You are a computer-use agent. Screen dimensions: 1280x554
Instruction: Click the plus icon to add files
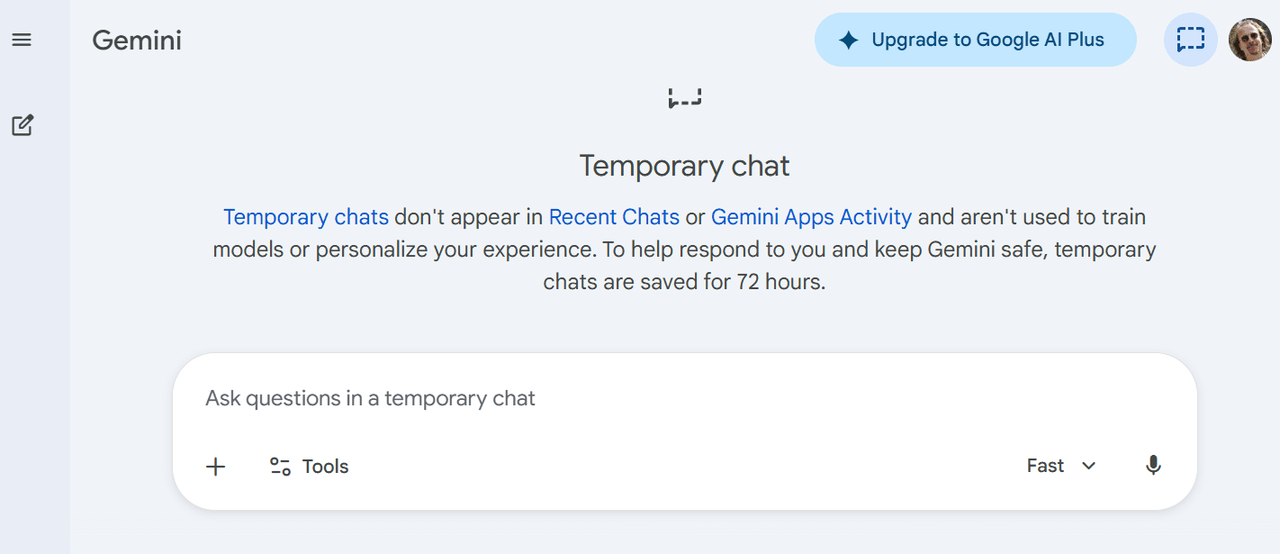[215, 466]
